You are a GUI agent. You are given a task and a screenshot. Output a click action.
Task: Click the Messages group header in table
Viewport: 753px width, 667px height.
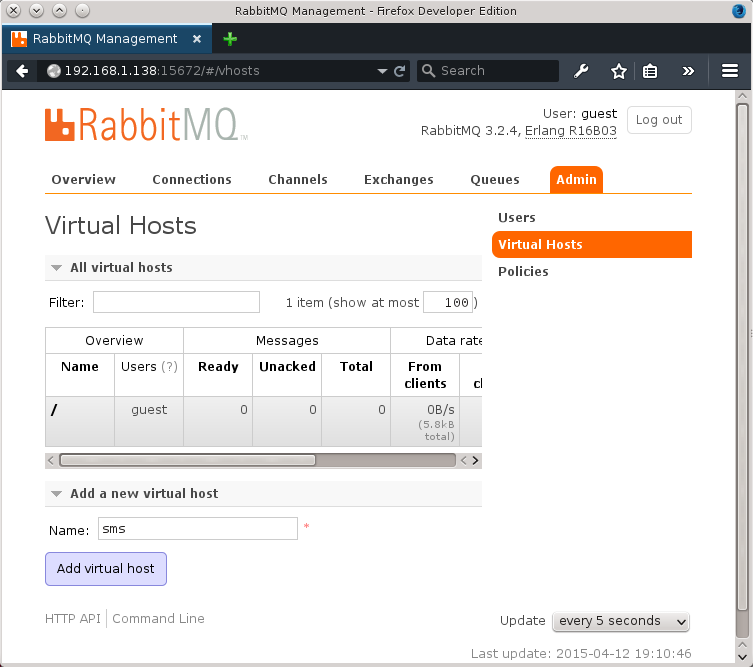tap(287, 340)
